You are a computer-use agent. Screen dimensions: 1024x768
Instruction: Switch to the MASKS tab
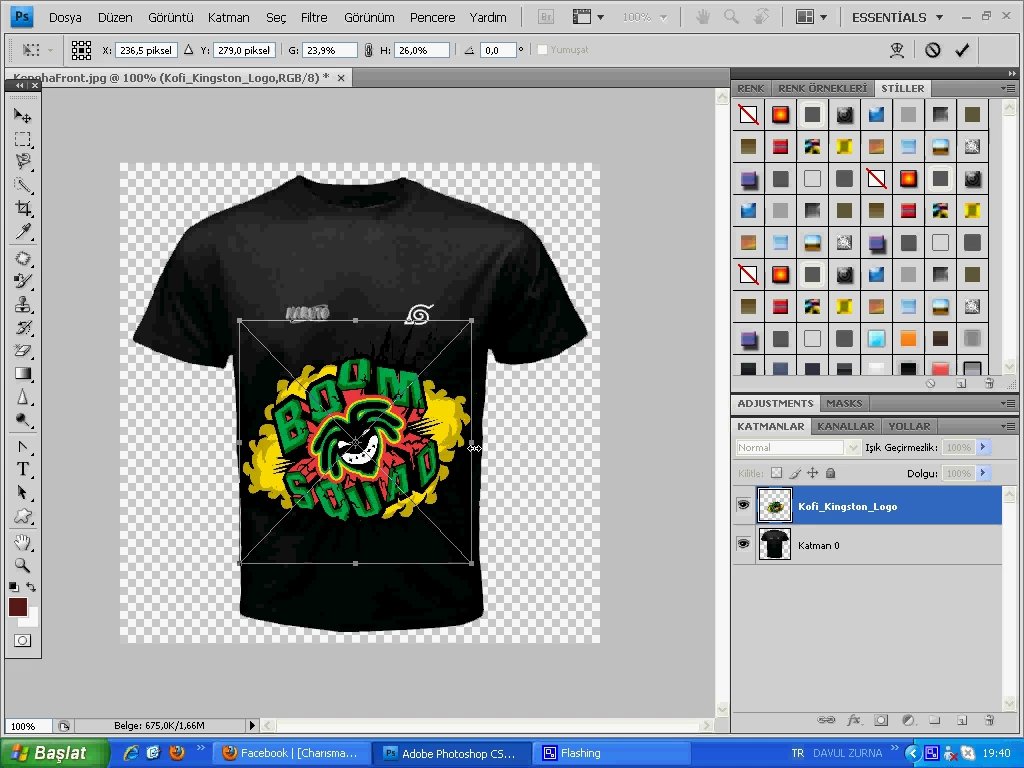point(844,404)
